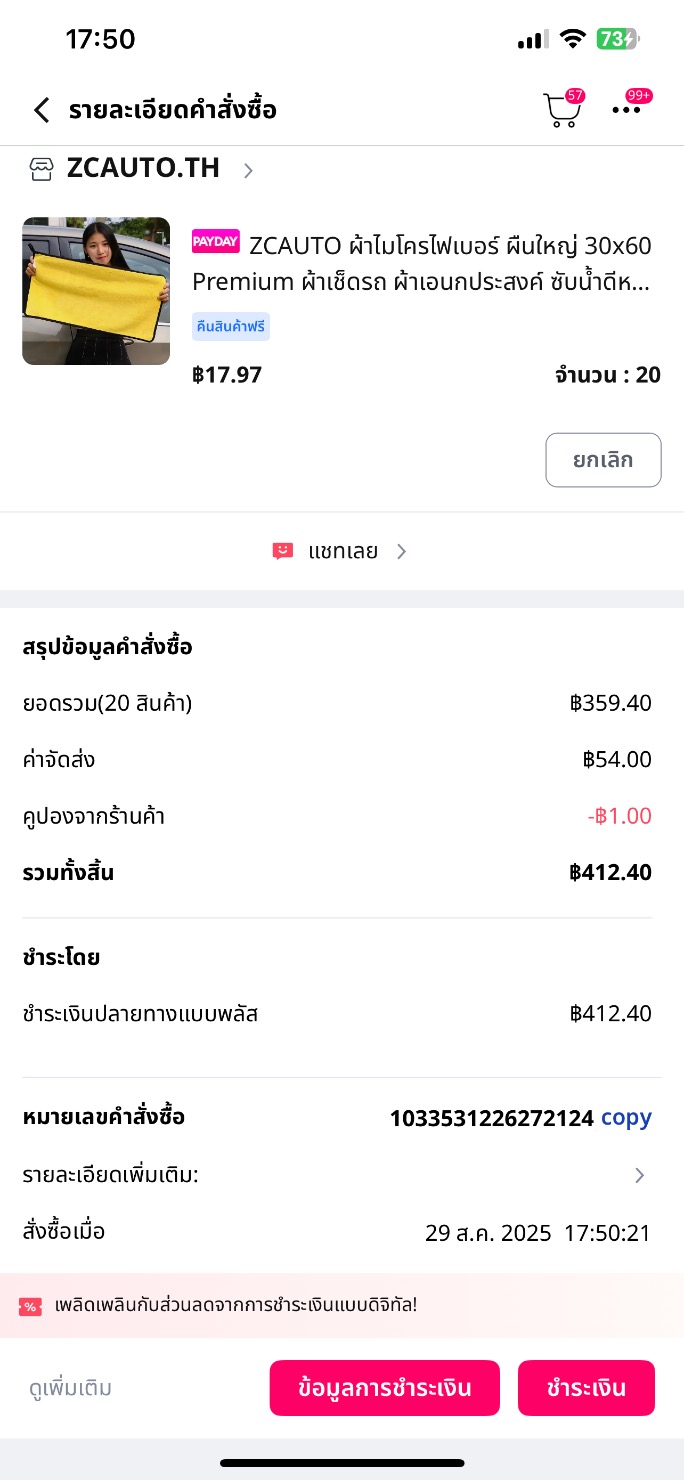Open the three-dots more menu
684x1480 pixels.
627,110
